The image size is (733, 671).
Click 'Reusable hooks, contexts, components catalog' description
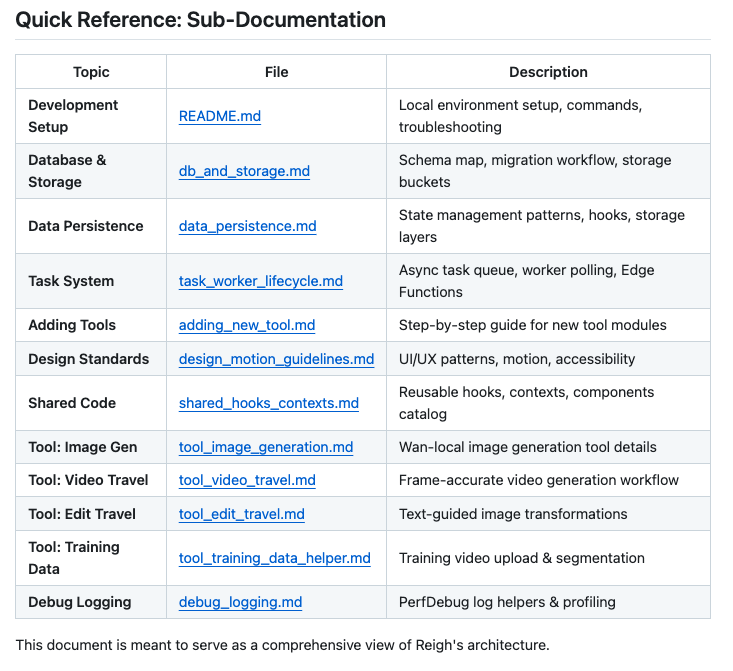point(526,403)
